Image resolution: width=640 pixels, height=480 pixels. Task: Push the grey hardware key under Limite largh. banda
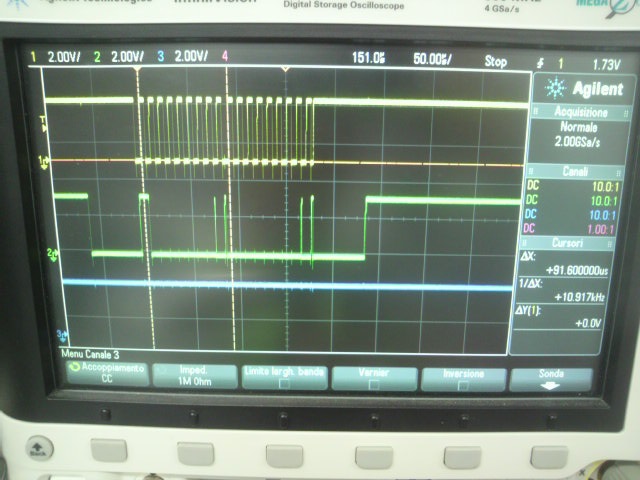pos(284,456)
